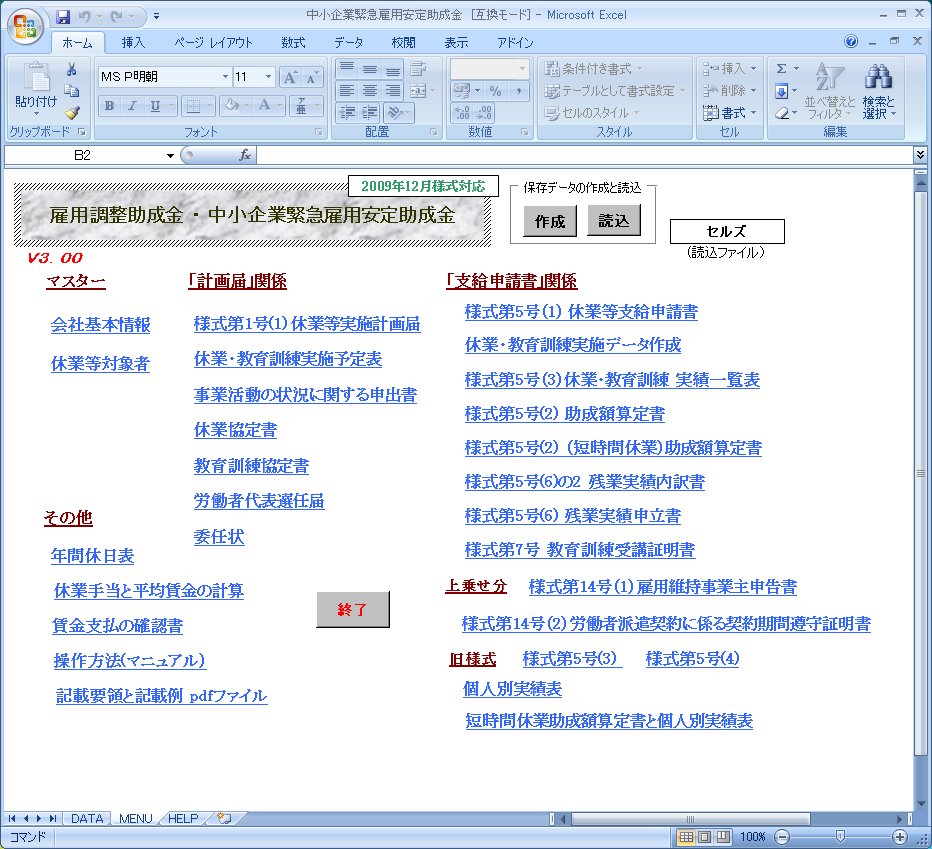Open the 挿入 (Insert) ribbon tab
Screen dimensions: 932x849
click(x=133, y=42)
